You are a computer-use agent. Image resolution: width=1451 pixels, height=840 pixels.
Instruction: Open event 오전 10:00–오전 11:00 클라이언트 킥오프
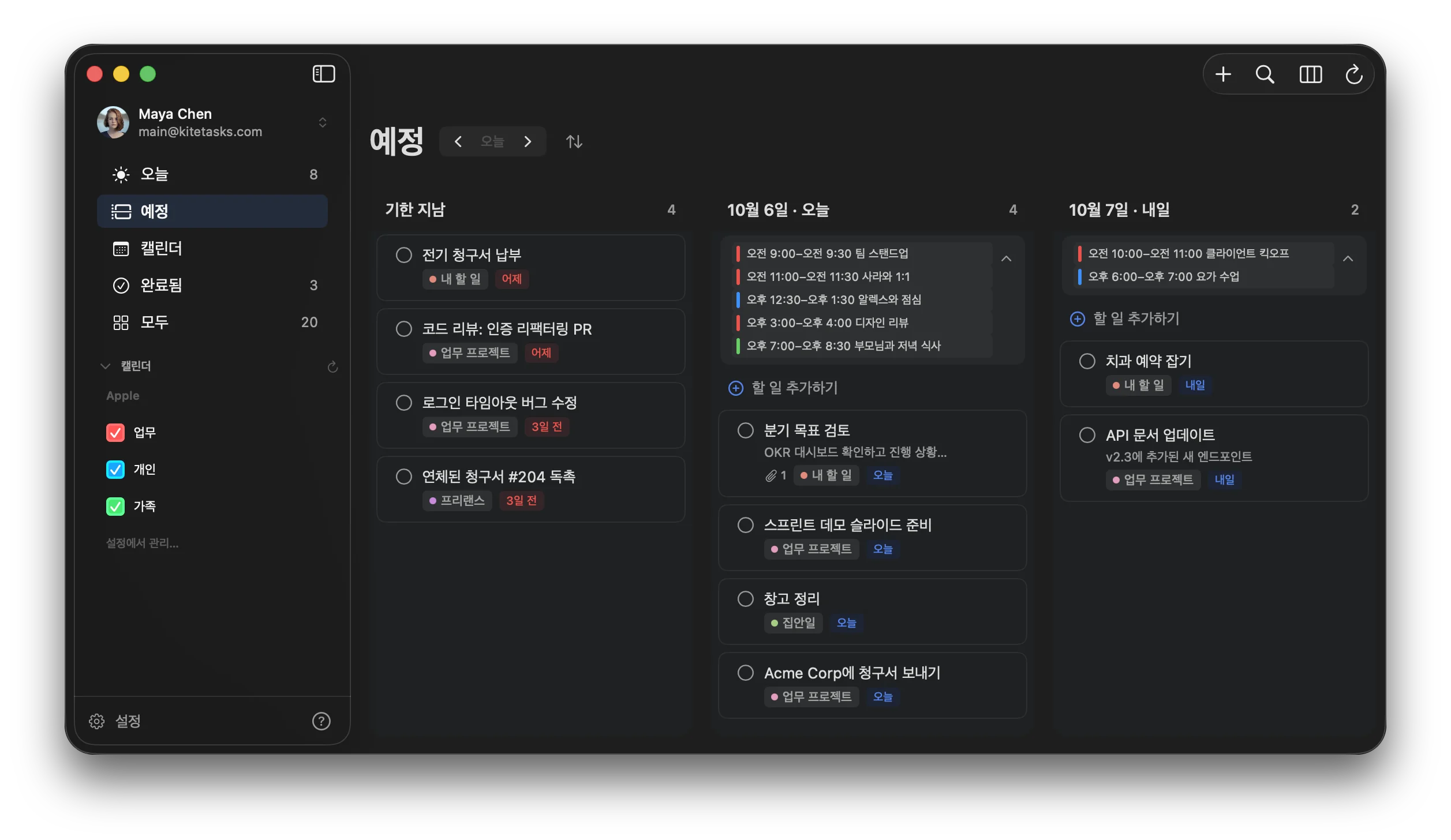[x=1204, y=254]
